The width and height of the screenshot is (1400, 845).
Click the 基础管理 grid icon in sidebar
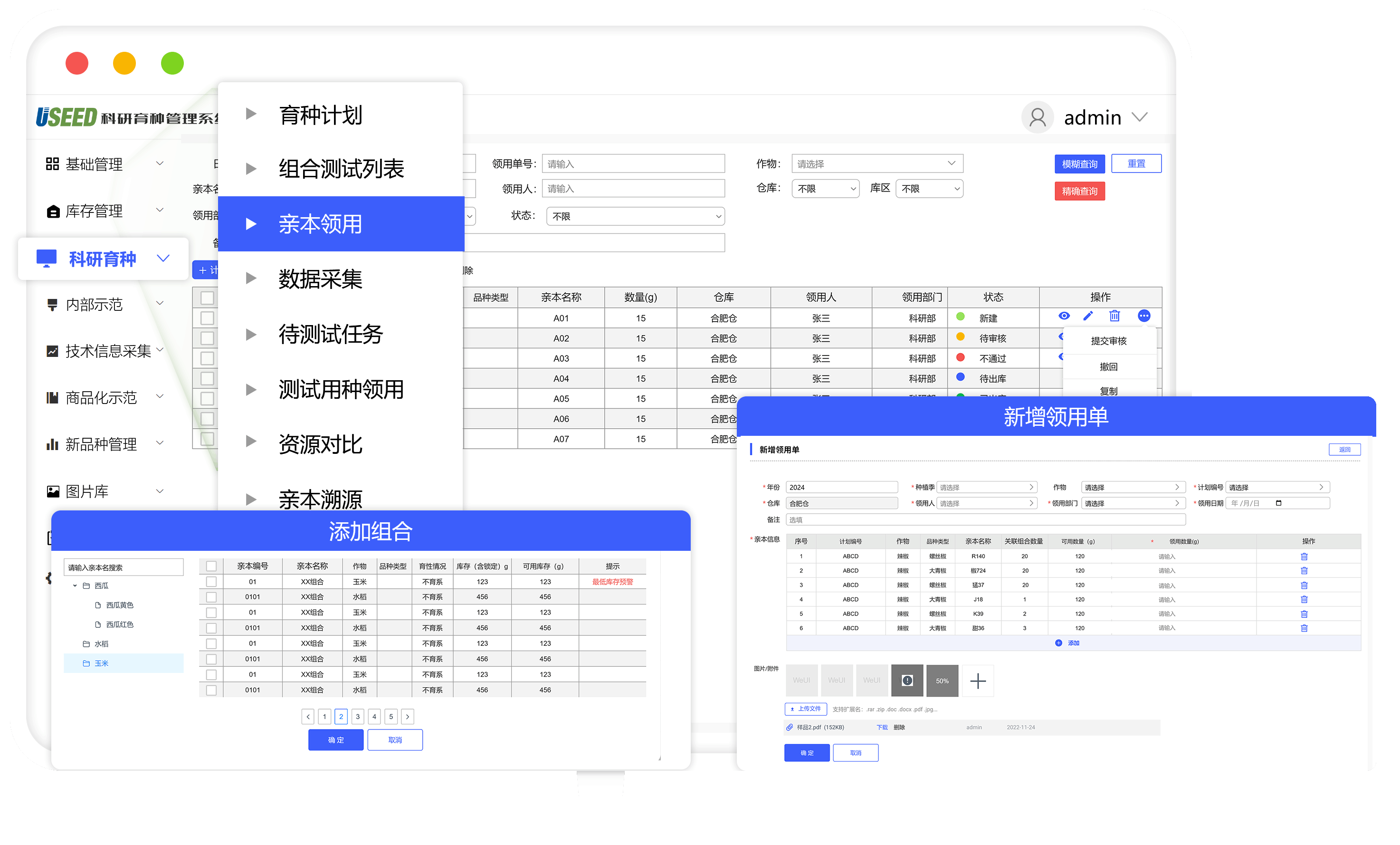[52, 163]
